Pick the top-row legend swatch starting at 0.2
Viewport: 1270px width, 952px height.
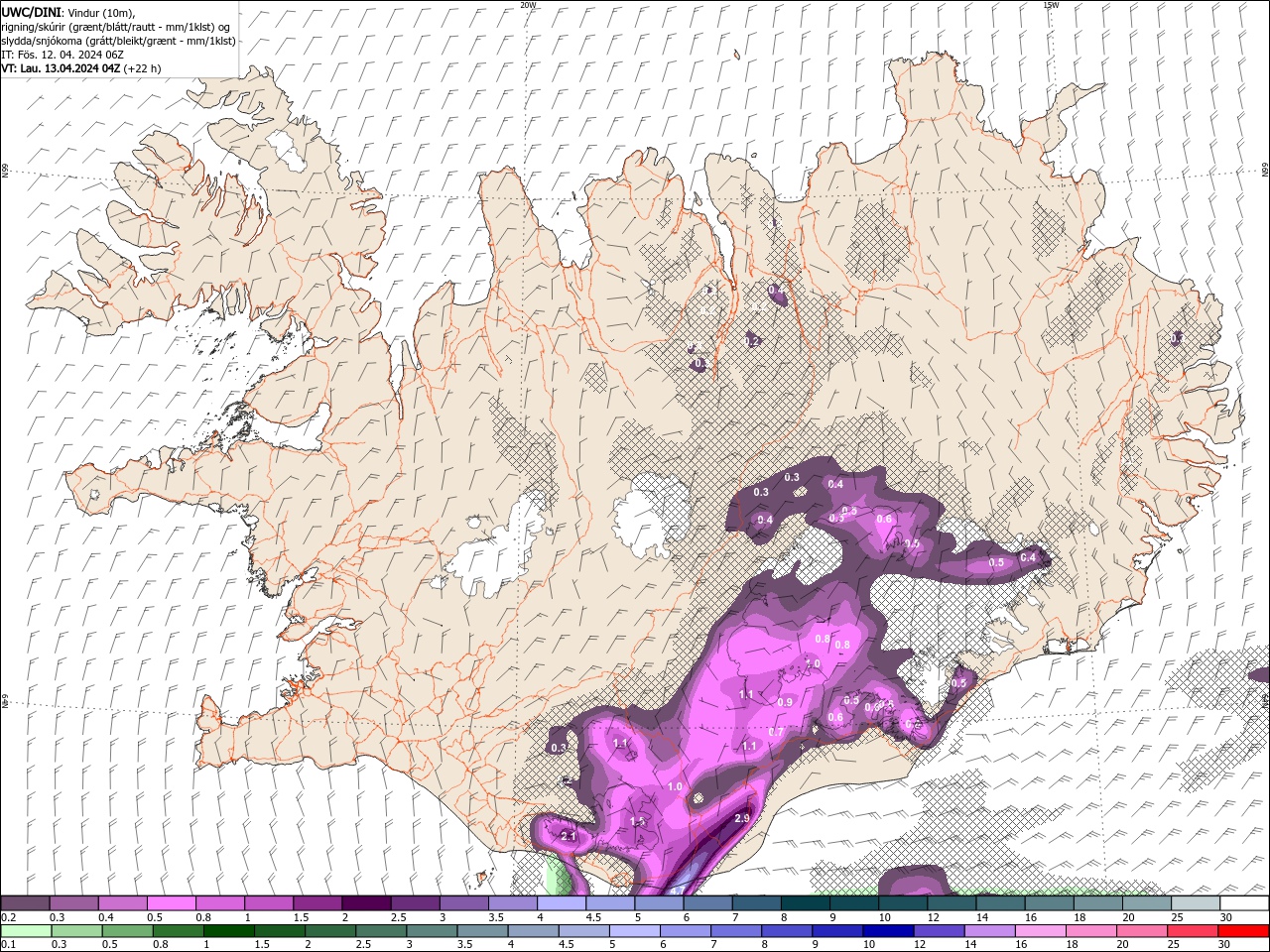coord(25,903)
